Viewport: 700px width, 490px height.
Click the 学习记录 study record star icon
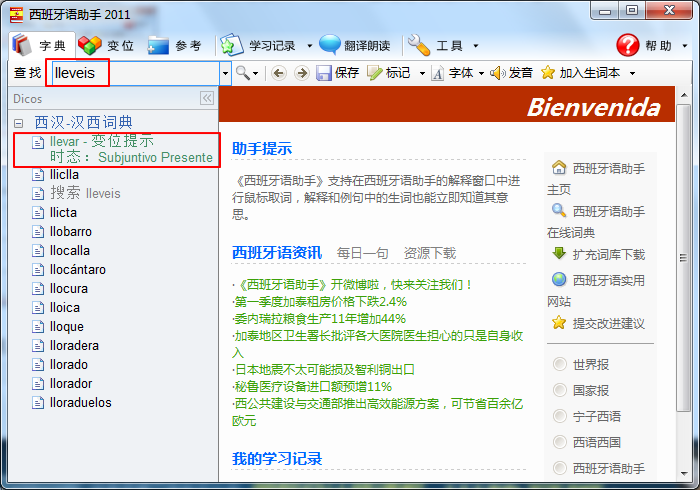click(x=231, y=46)
